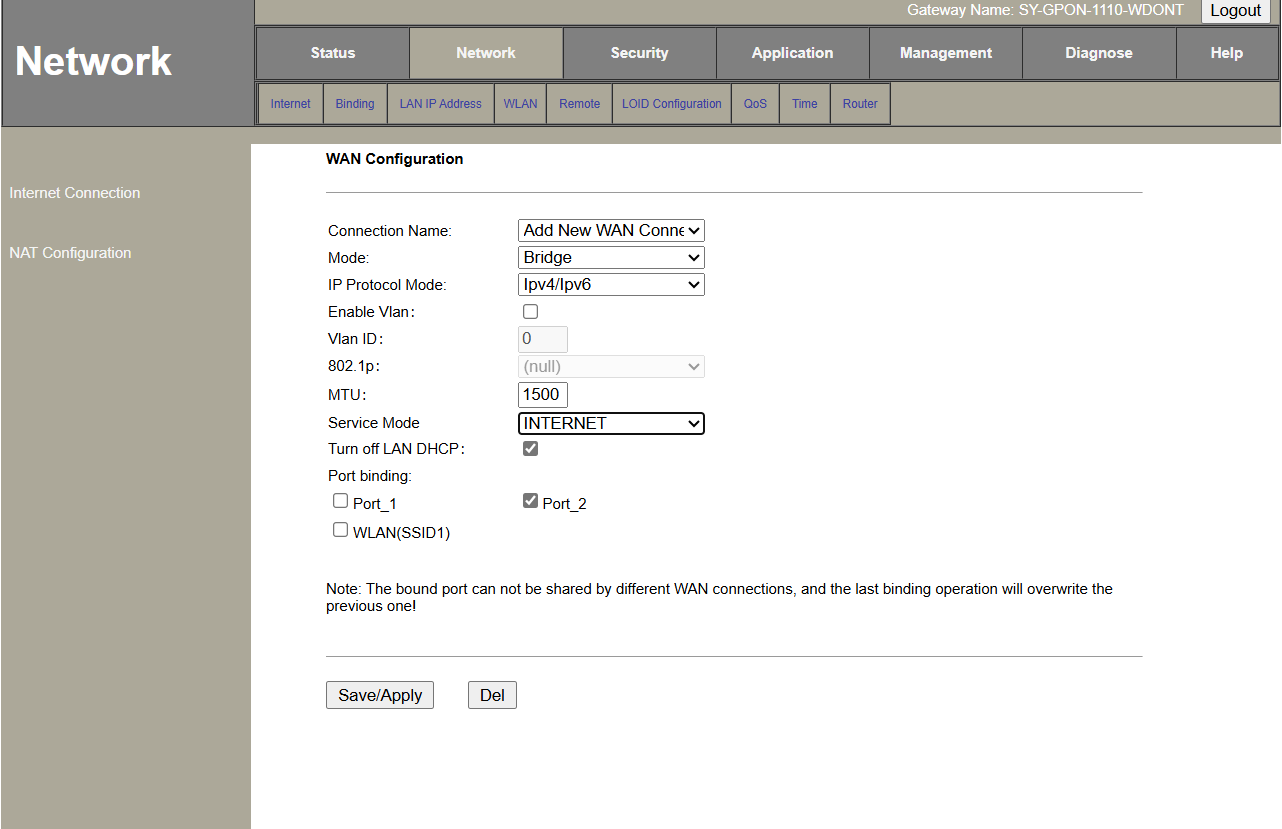Open the Service Mode dropdown
The width and height of the screenshot is (1282, 829).
coord(611,423)
